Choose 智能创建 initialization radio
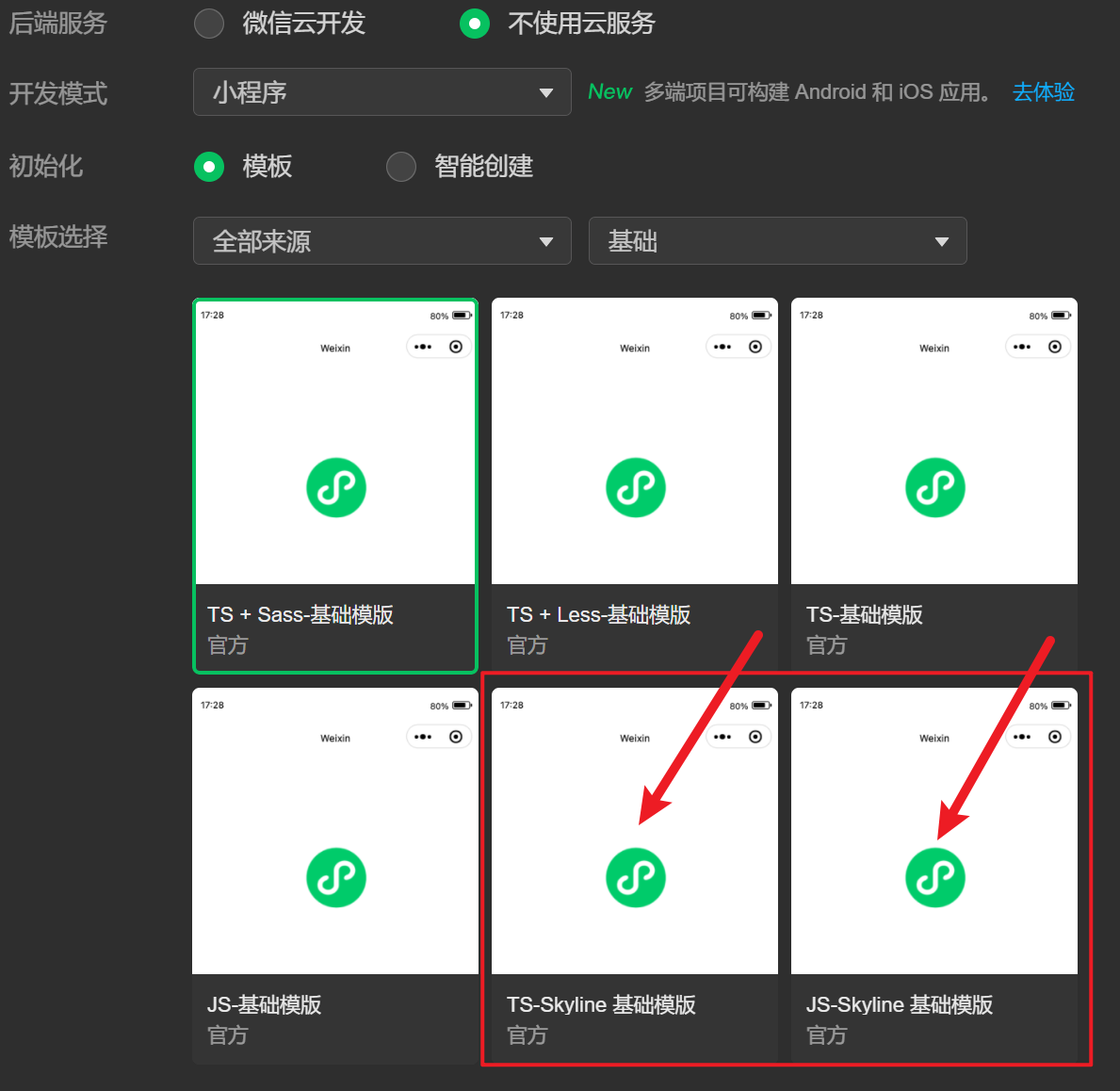 (401, 167)
